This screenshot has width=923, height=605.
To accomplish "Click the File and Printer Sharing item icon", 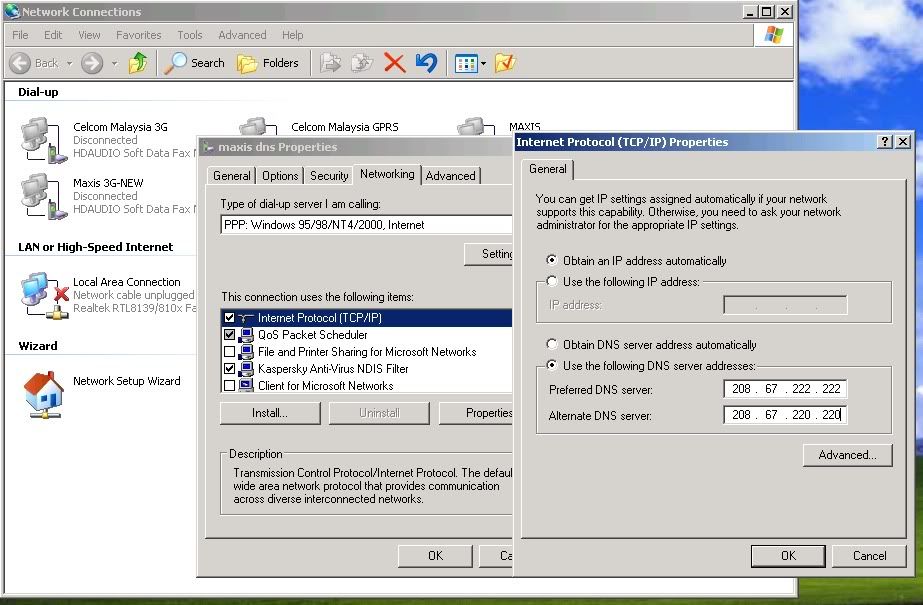I will pyautogui.click(x=246, y=352).
